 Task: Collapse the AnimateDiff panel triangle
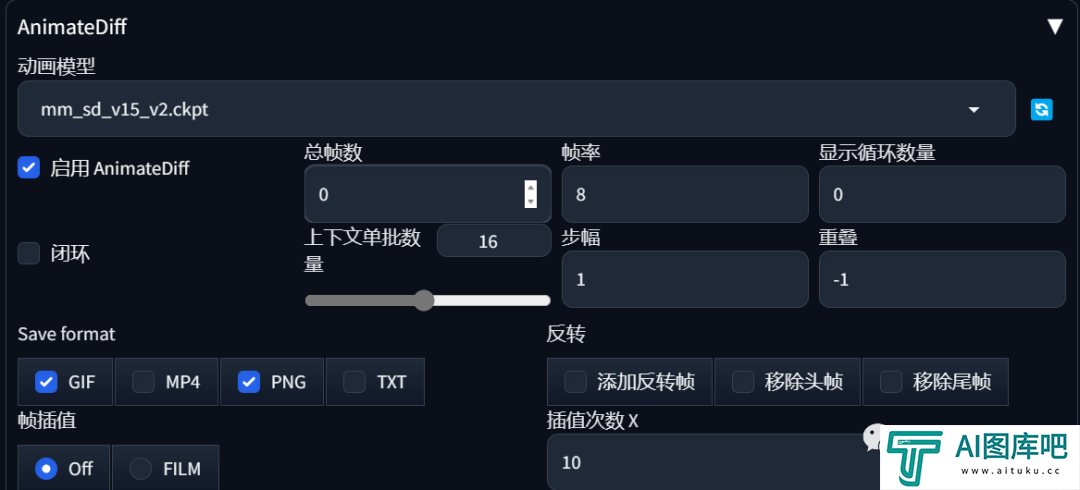[x=1055, y=27]
